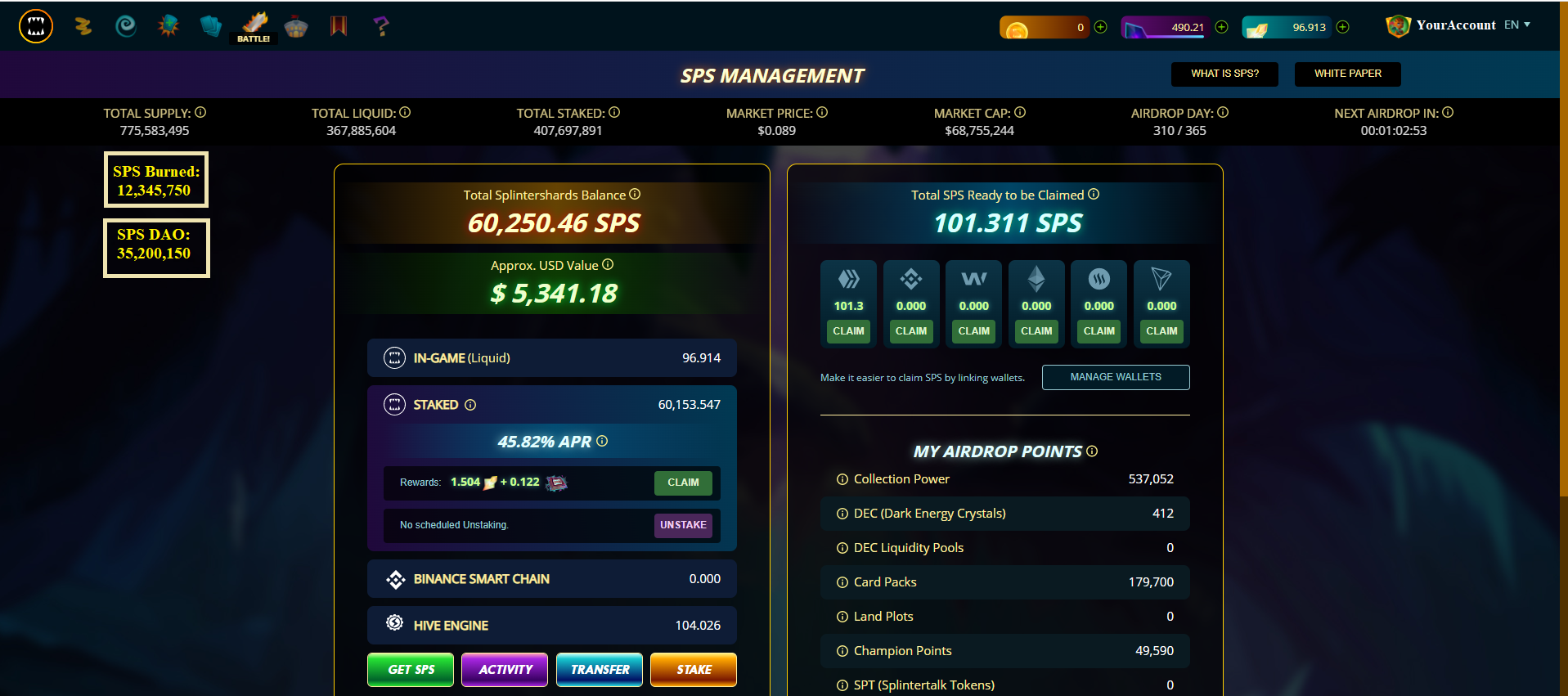Click the info icon by Next Airdrop In

click(x=1448, y=112)
